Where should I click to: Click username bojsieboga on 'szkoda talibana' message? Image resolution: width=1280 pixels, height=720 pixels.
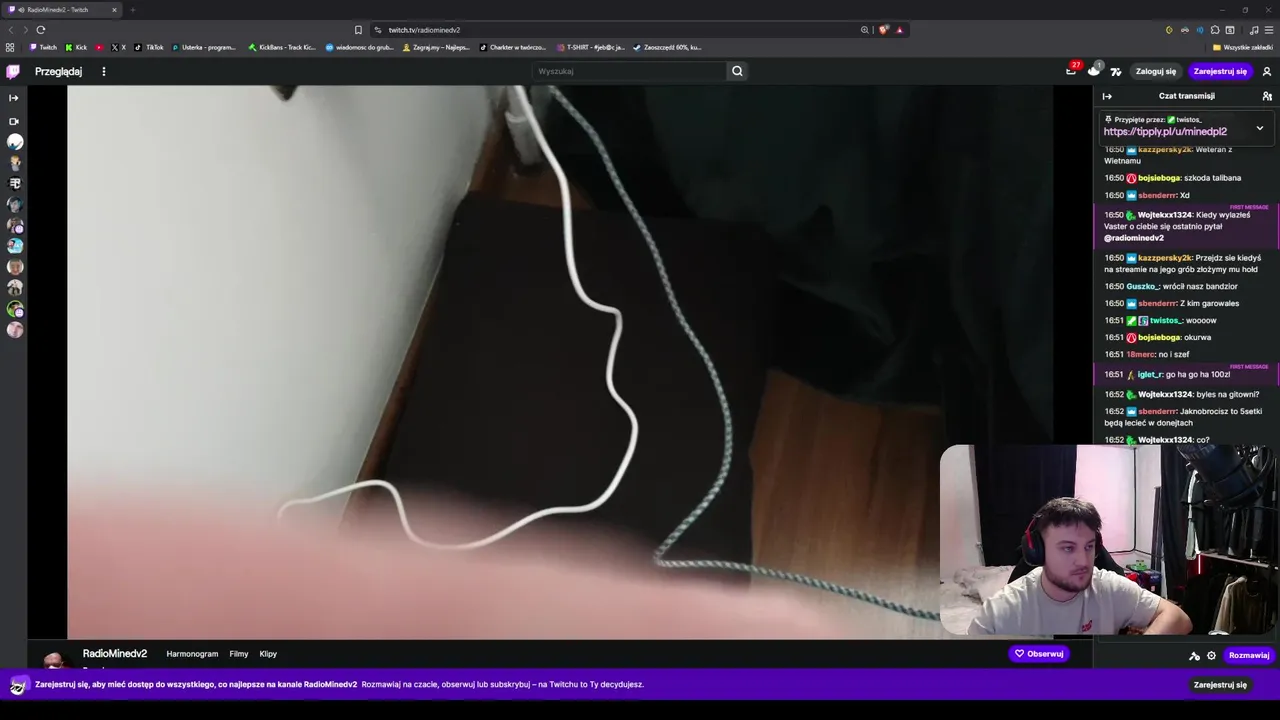click(x=1159, y=178)
